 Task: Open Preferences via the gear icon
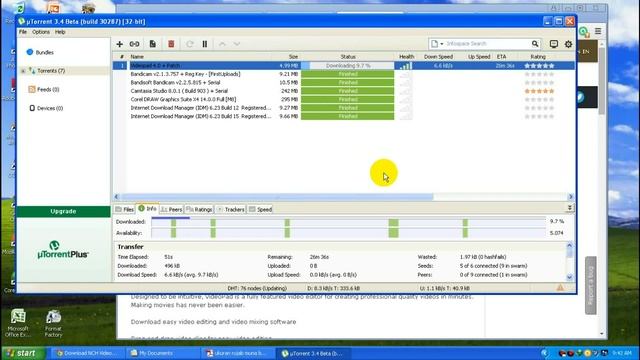tap(568, 44)
